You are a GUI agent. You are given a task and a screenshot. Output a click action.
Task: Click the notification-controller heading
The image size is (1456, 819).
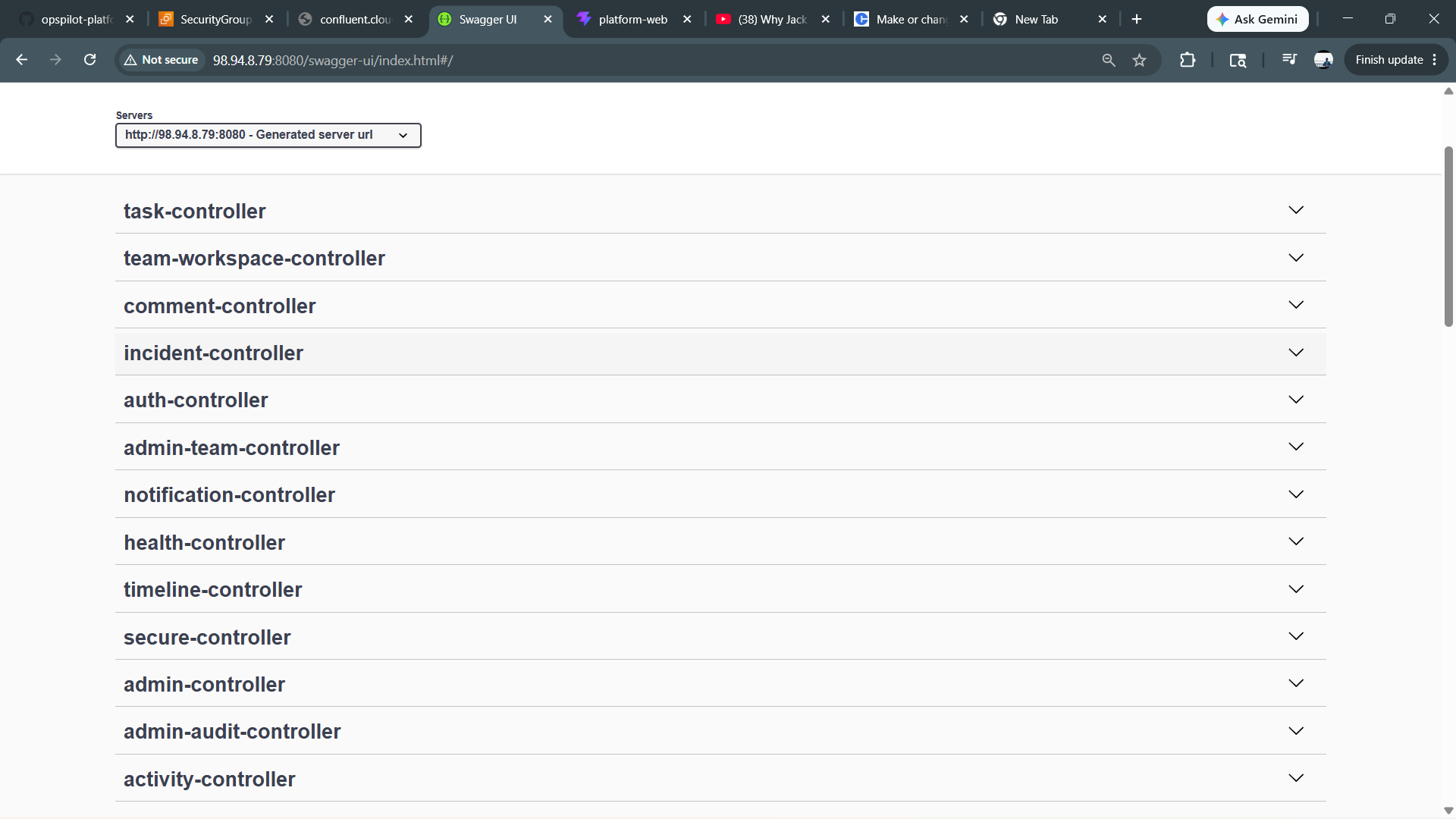[229, 495]
